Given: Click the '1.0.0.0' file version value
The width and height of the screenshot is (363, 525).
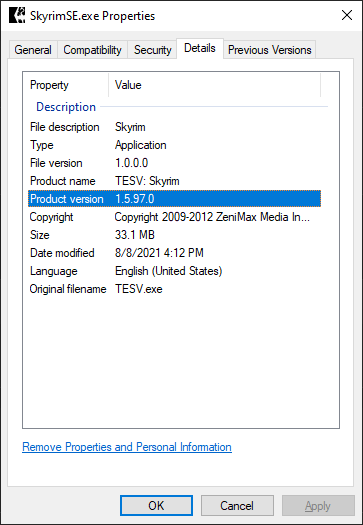Looking at the screenshot, I should click(x=132, y=163).
